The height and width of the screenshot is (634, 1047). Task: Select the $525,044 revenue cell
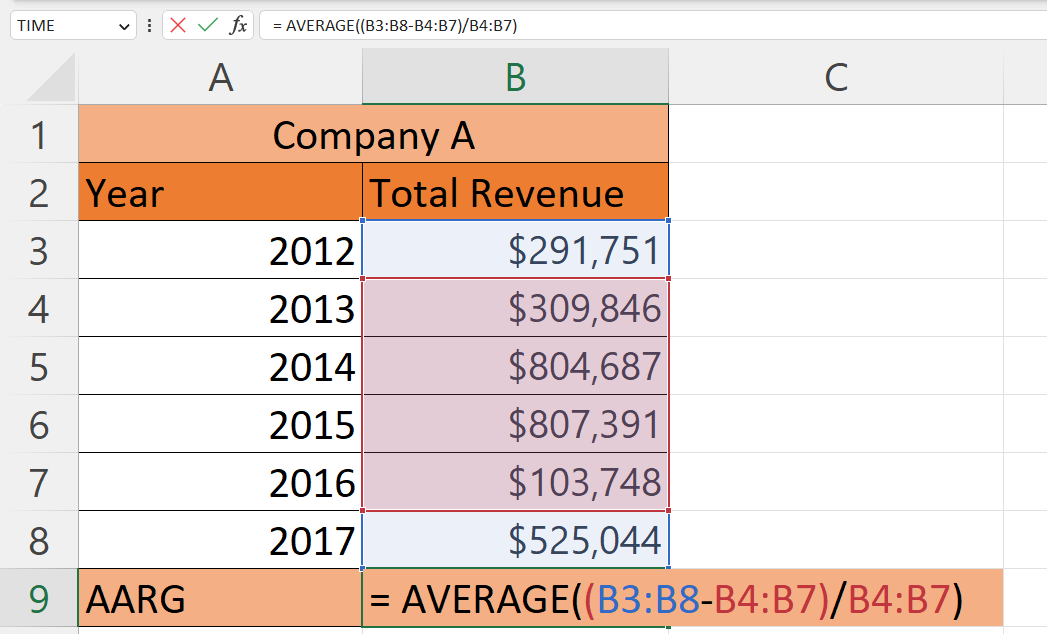(514, 540)
